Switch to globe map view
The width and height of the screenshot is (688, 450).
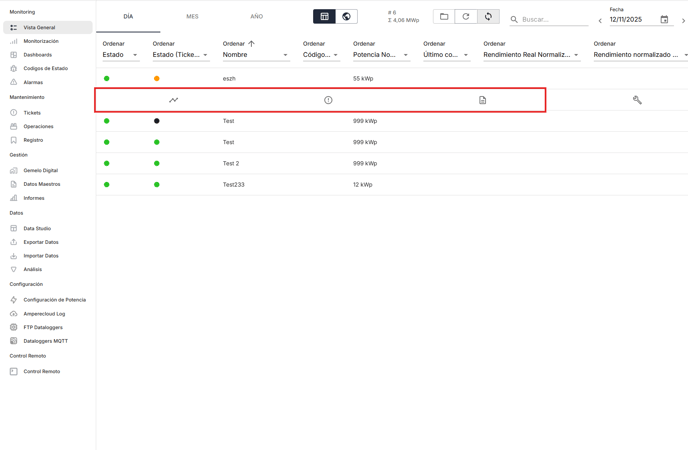(x=346, y=17)
